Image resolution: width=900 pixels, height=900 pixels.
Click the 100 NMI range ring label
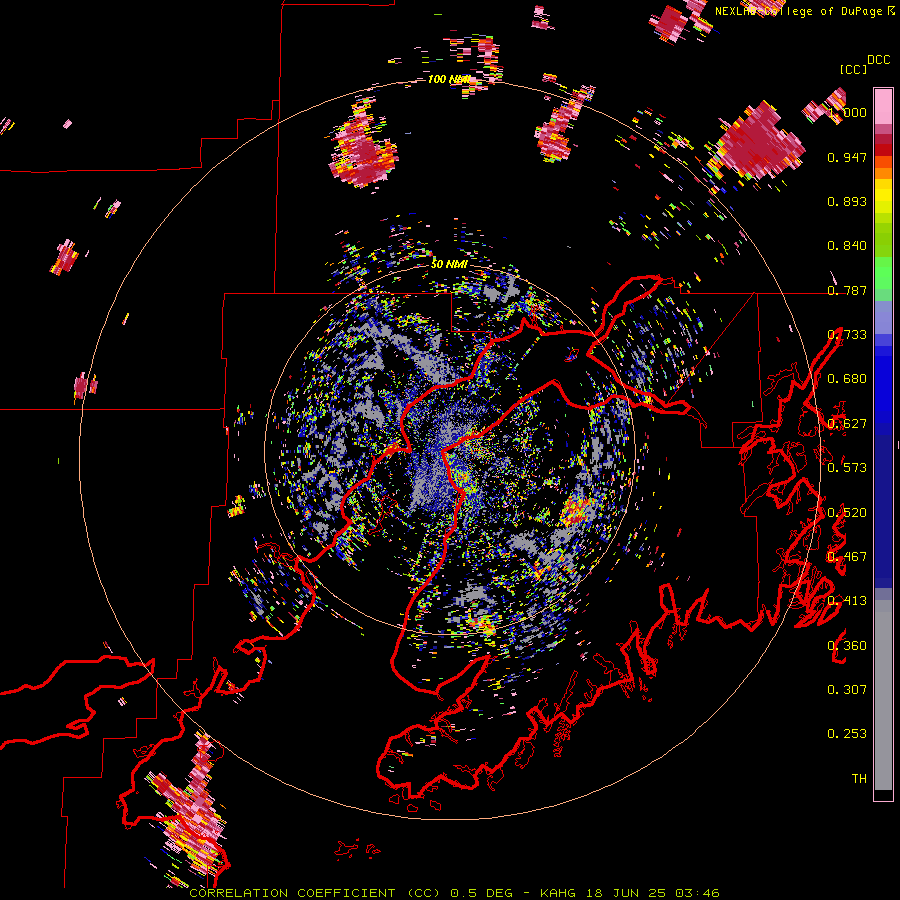click(448, 79)
